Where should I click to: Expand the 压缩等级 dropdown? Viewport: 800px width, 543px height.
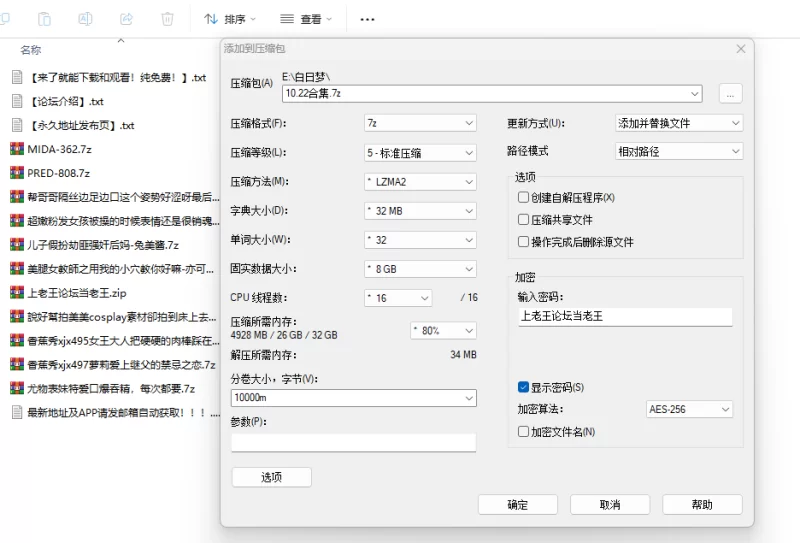click(x=419, y=152)
